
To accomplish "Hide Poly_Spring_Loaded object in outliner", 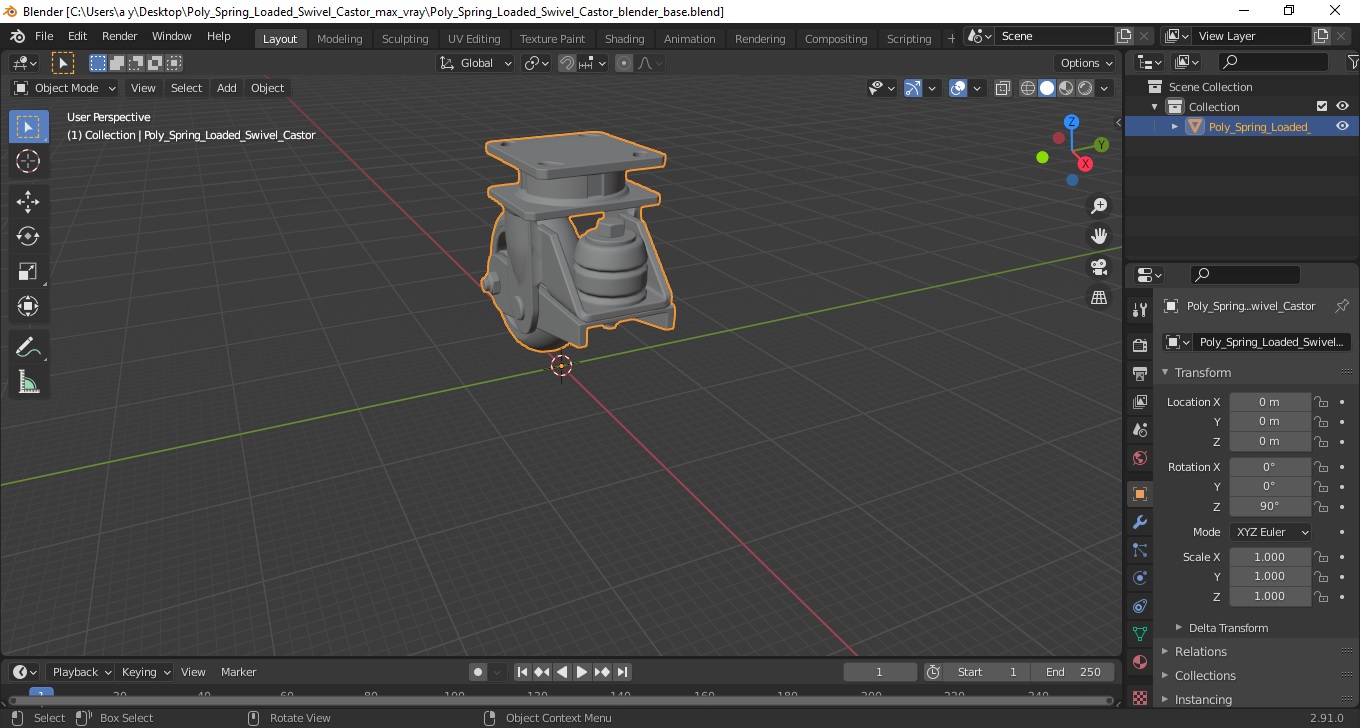I will pyautogui.click(x=1342, y=126).
